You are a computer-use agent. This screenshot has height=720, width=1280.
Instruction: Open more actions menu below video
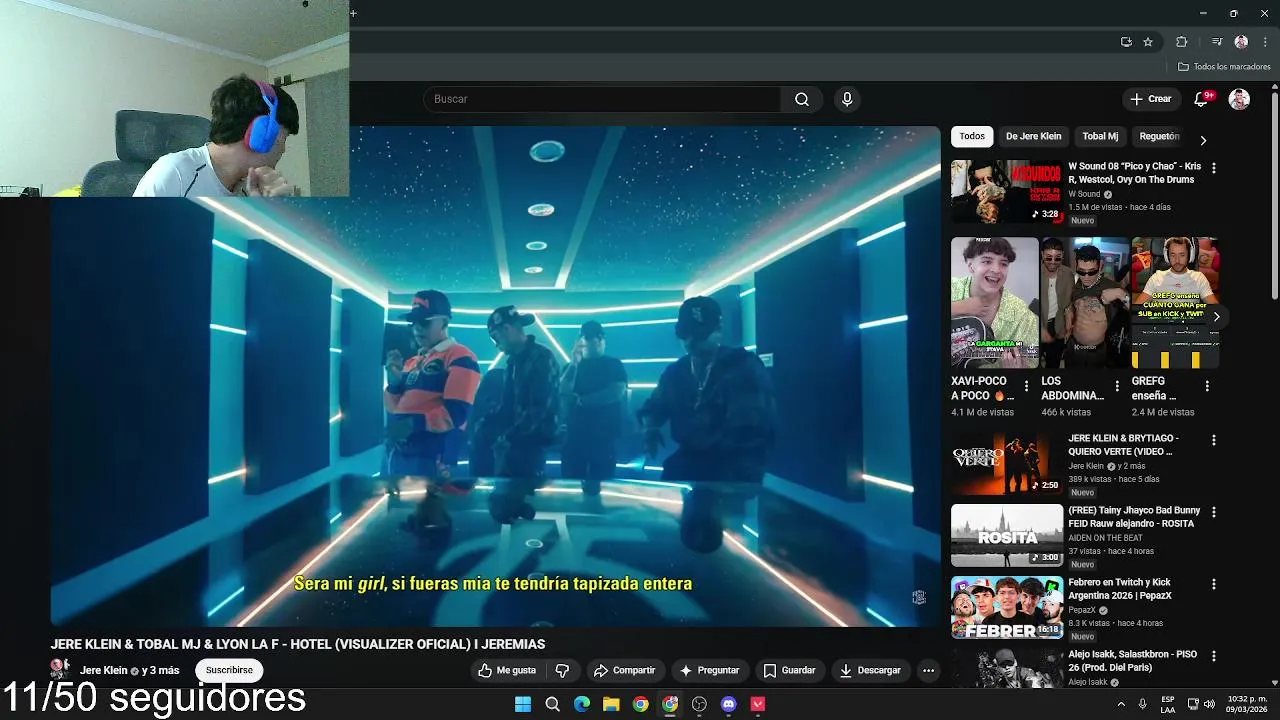tap(928, 670)
